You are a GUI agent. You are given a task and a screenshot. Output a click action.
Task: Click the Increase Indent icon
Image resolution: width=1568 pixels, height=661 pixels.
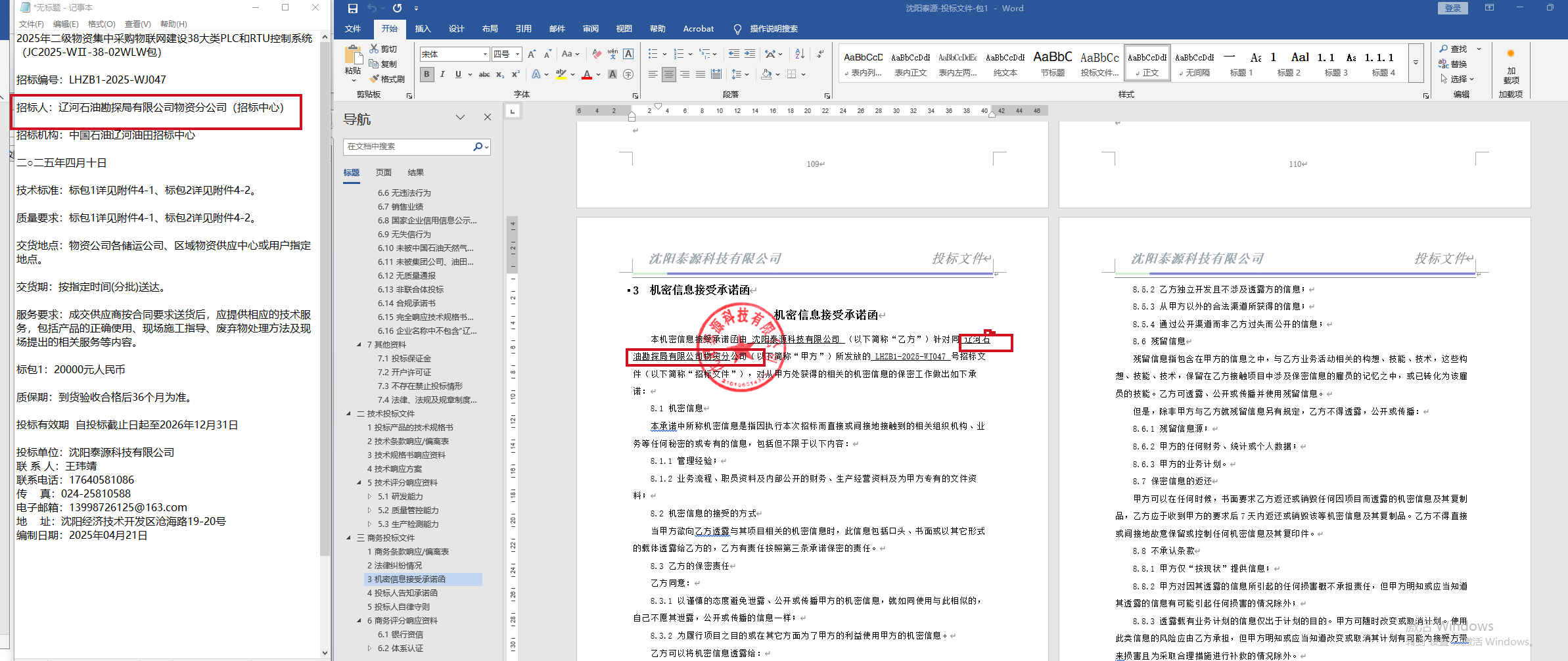(750, 54)
